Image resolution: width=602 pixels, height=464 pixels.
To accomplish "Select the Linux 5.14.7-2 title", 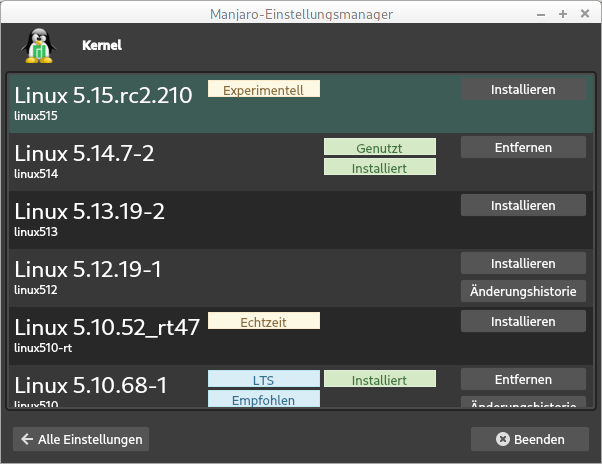I will click(84, 153).
